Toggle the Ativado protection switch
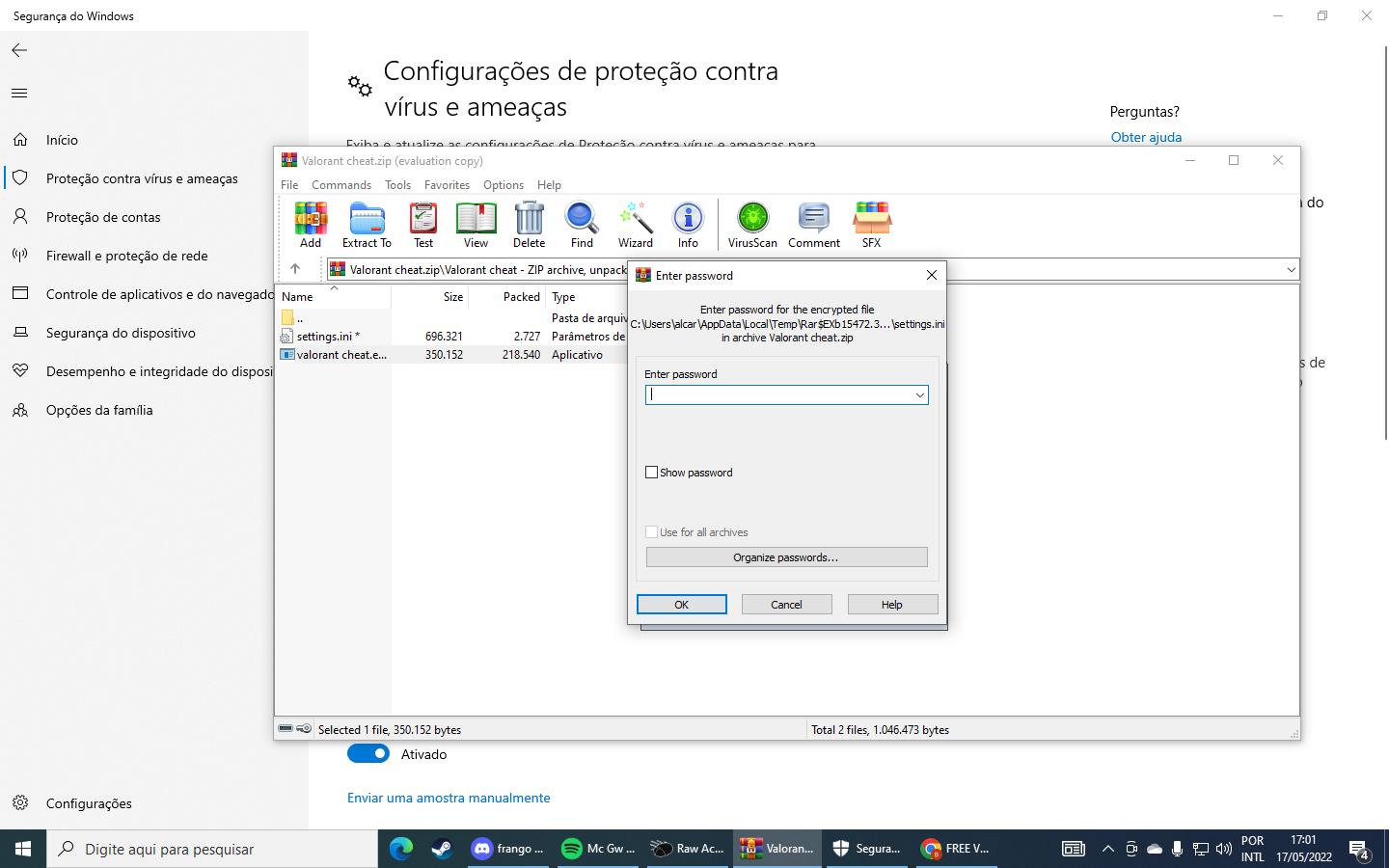Viewport: 1389px width, 868px height. (368, 754)
